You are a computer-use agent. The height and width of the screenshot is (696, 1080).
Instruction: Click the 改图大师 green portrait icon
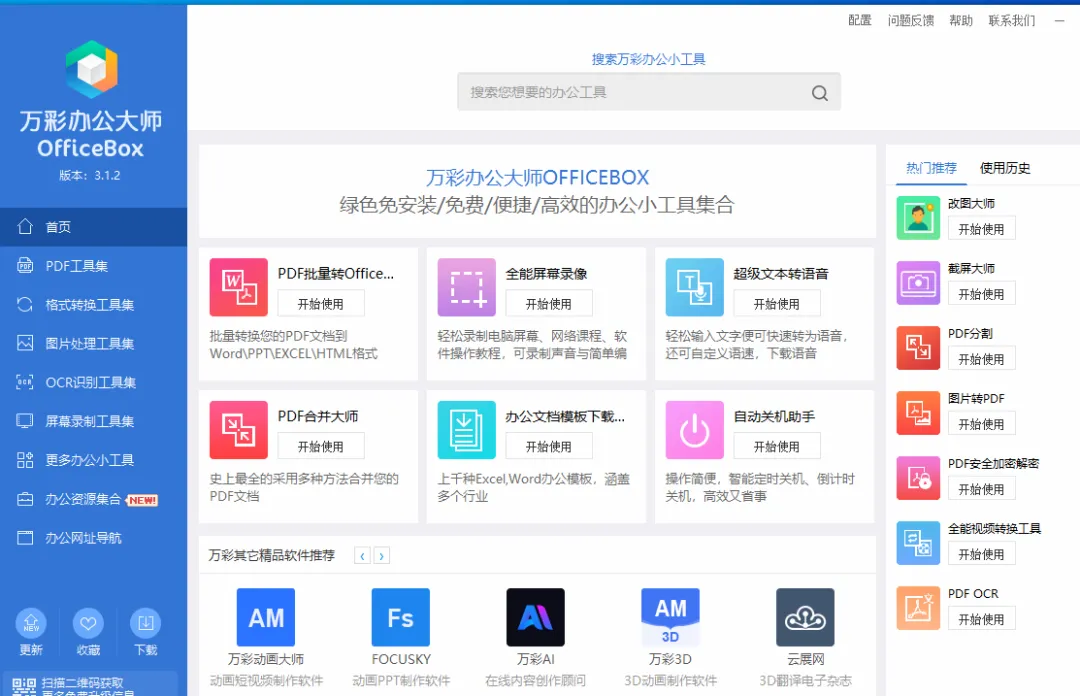(918, 218)
